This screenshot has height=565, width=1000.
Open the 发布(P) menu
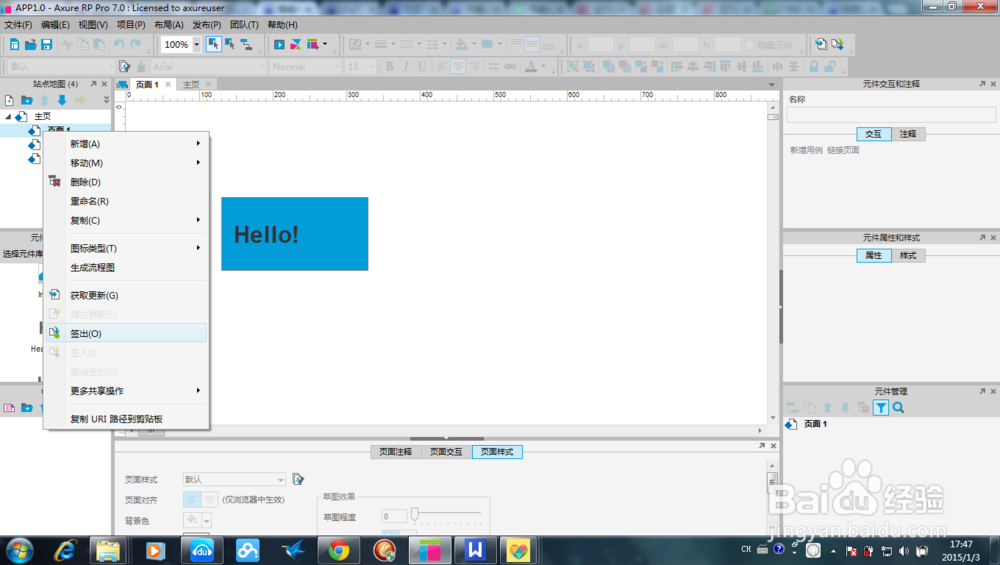pyautogui.click(x=207, y=25)
